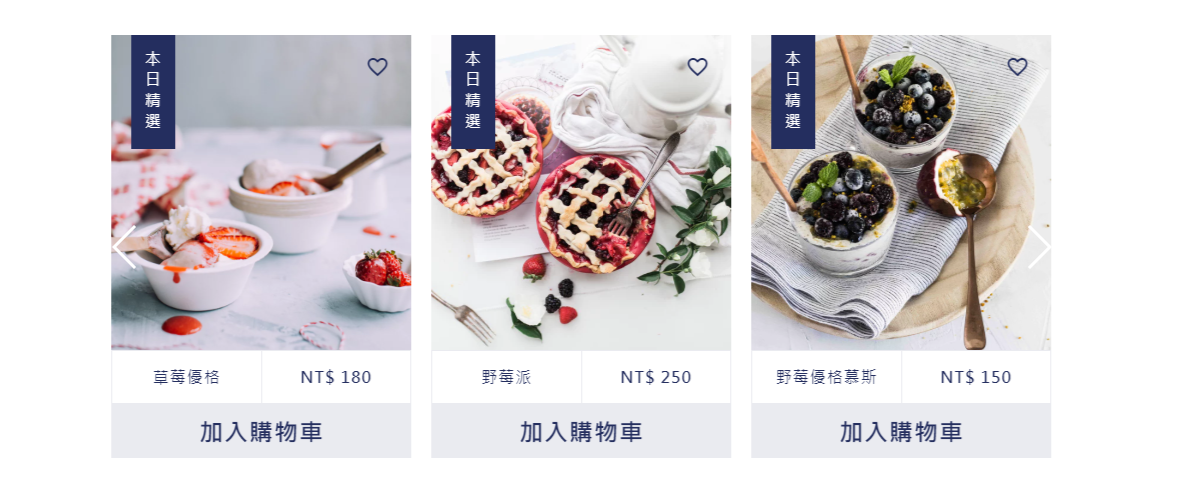Add 草莓優格 to cart with 加入購物車
The height and width of the screenshot is (499, 1177).
point(261,431)
